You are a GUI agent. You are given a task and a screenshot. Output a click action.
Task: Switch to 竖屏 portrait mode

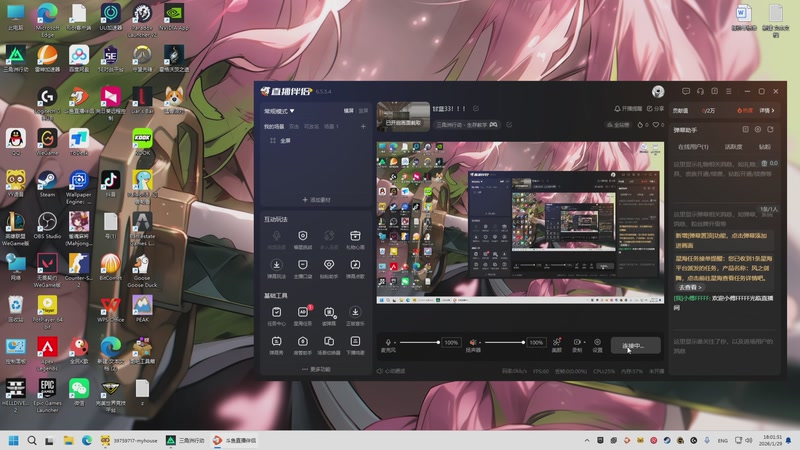[363, 111]
